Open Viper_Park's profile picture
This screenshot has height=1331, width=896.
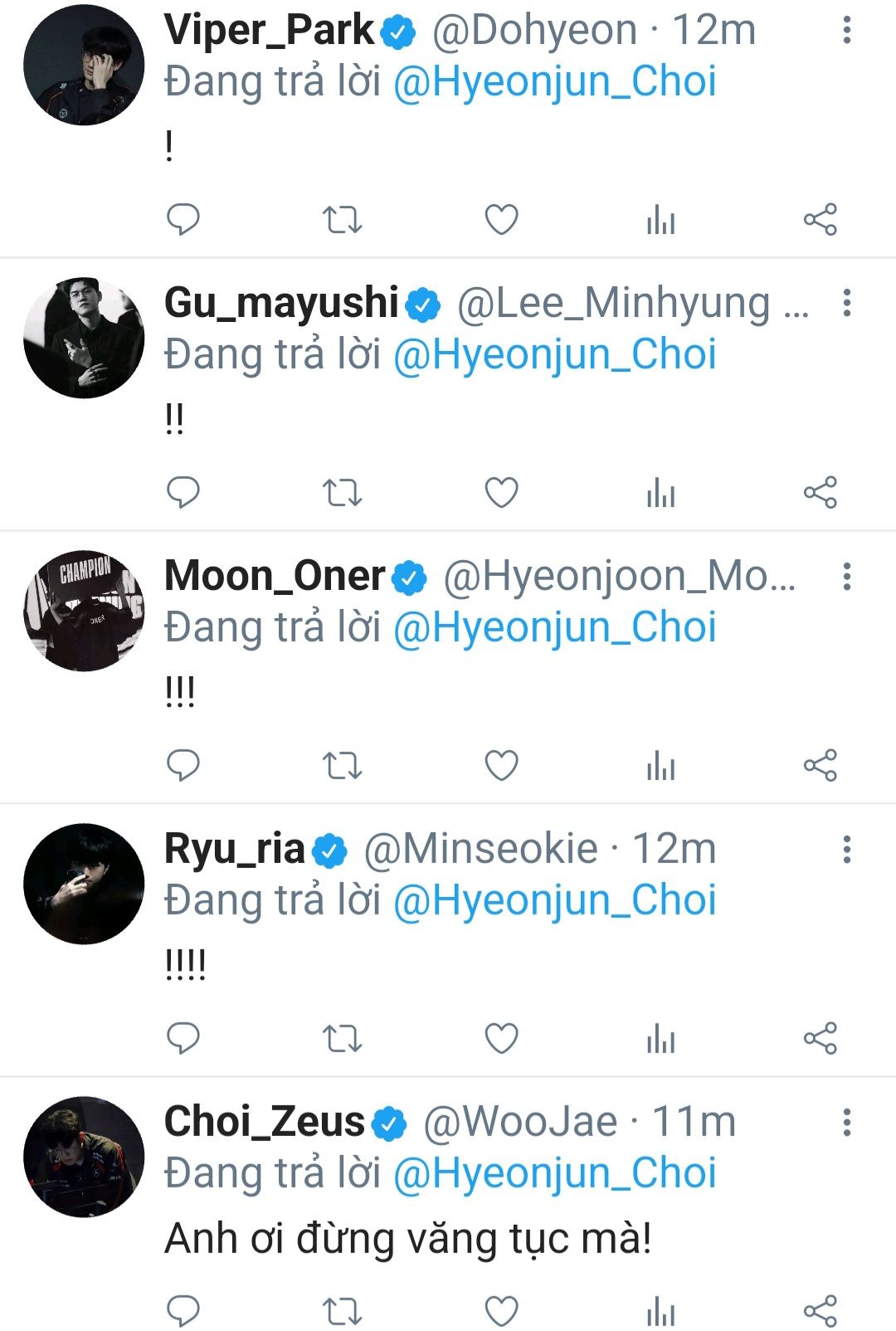(84, 65)
